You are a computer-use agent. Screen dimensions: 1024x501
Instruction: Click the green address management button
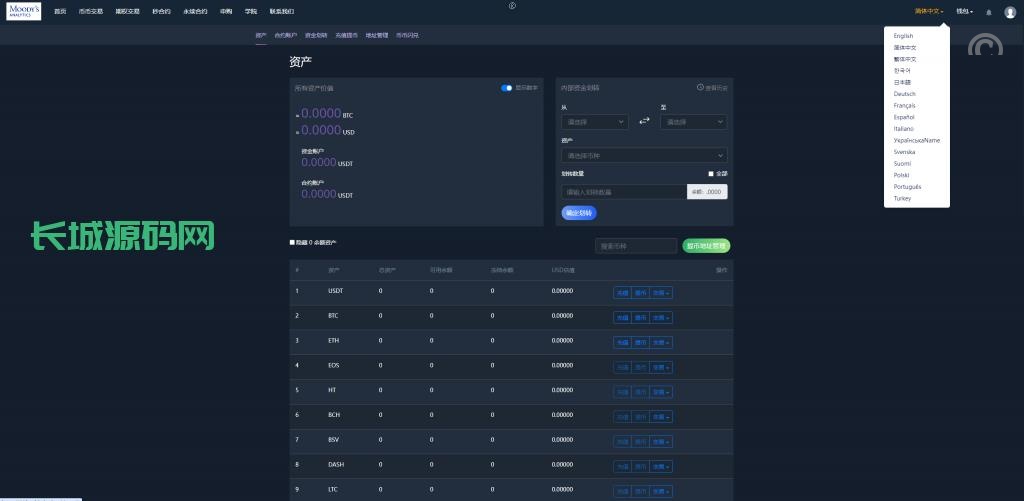click(706, 246)
